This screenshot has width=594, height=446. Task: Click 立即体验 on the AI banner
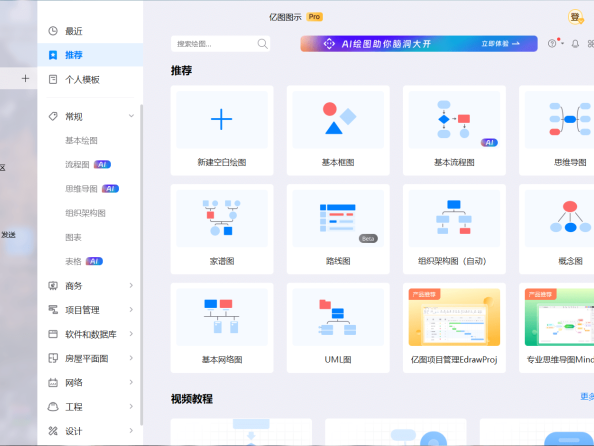pyautogui.click(x=500, y=44)
